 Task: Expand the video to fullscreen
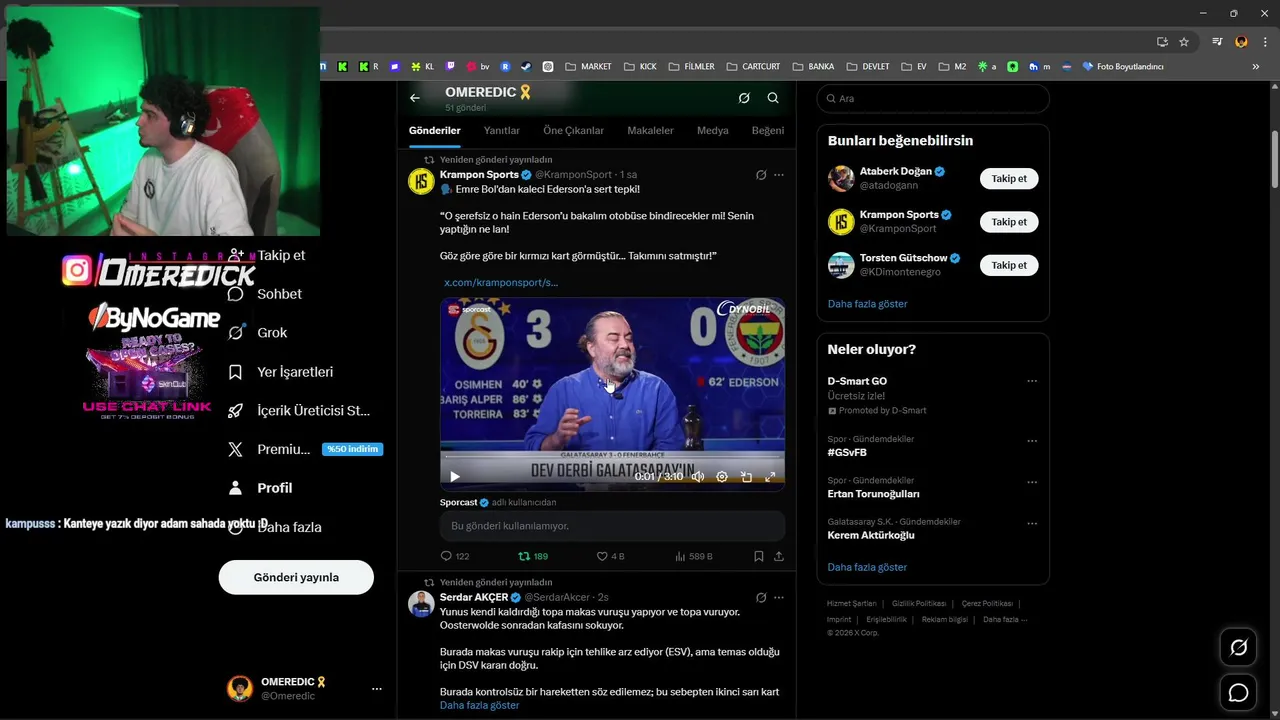point(770,477)
